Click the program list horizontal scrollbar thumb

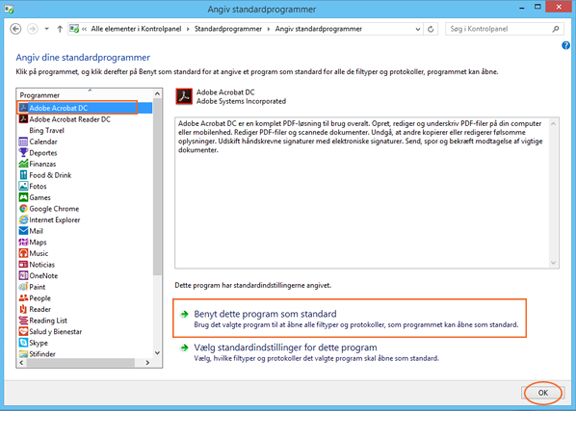click(80, 363)
